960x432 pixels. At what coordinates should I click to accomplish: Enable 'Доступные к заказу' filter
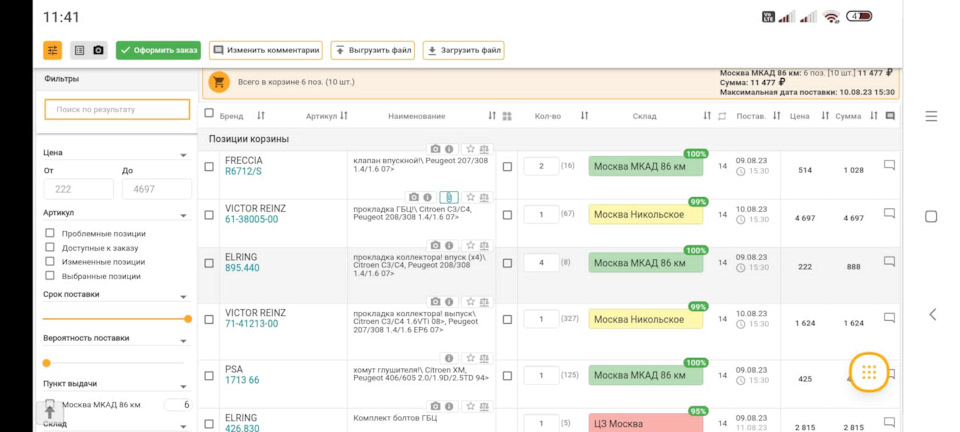click(x=50, y=247)
